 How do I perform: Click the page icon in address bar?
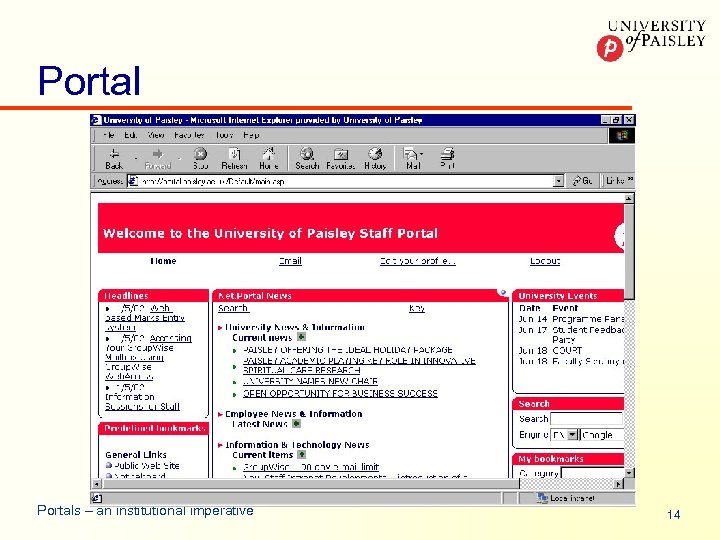click(133, 181)
